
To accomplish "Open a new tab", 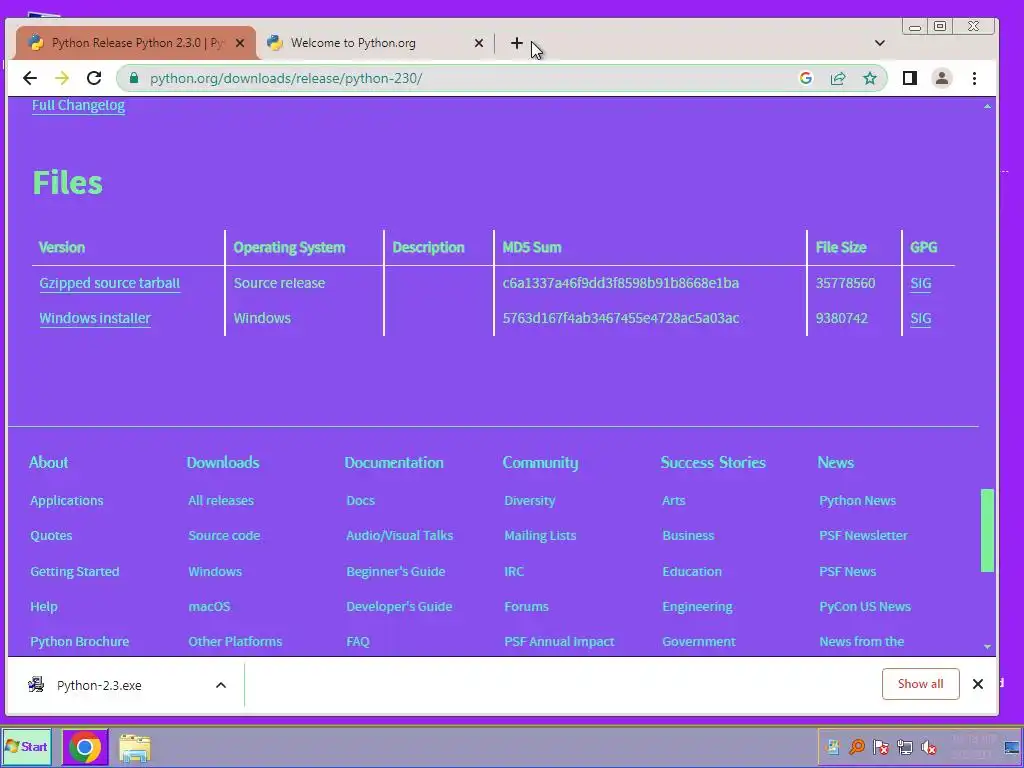I will (x=517, y=43).
